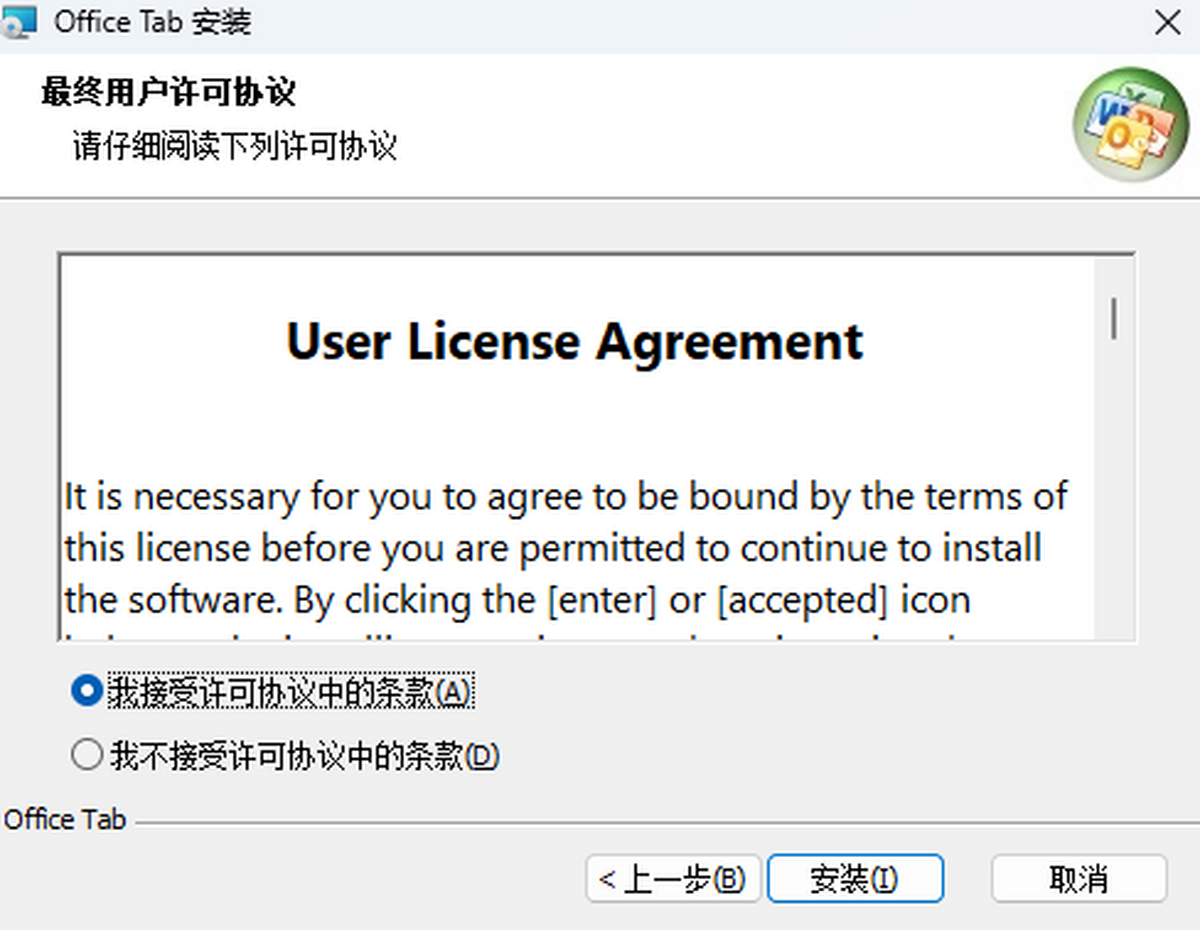
Task: Select the 我接受许可协议中的条款 radio circle
Action: 87,691
